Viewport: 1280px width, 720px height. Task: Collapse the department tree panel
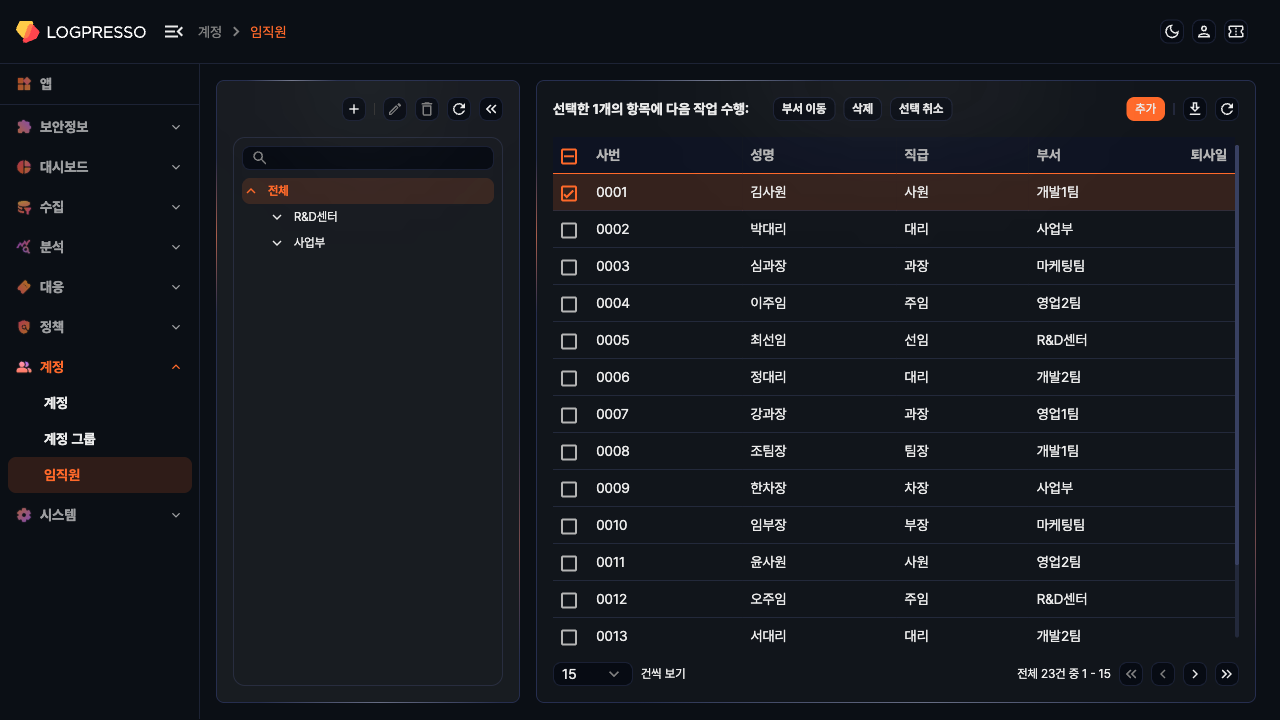pyautogui.click(x=491, y=109)
